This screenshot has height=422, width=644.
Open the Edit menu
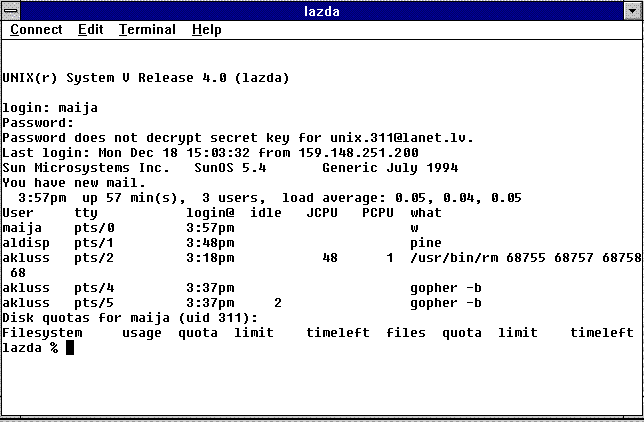(x=91, y=30)
